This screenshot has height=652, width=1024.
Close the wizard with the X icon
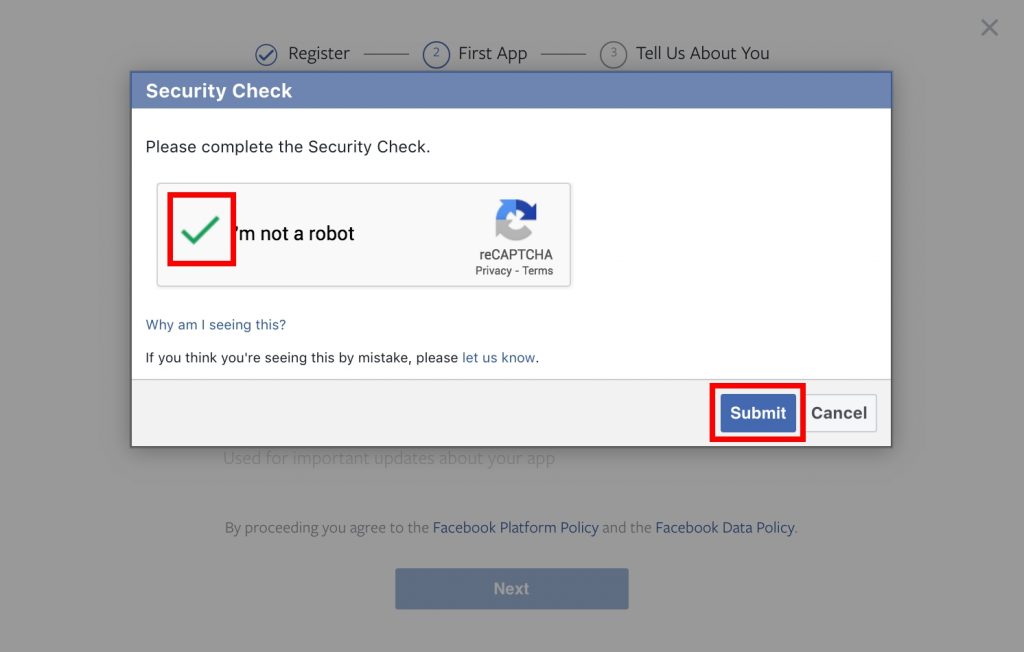989,27
